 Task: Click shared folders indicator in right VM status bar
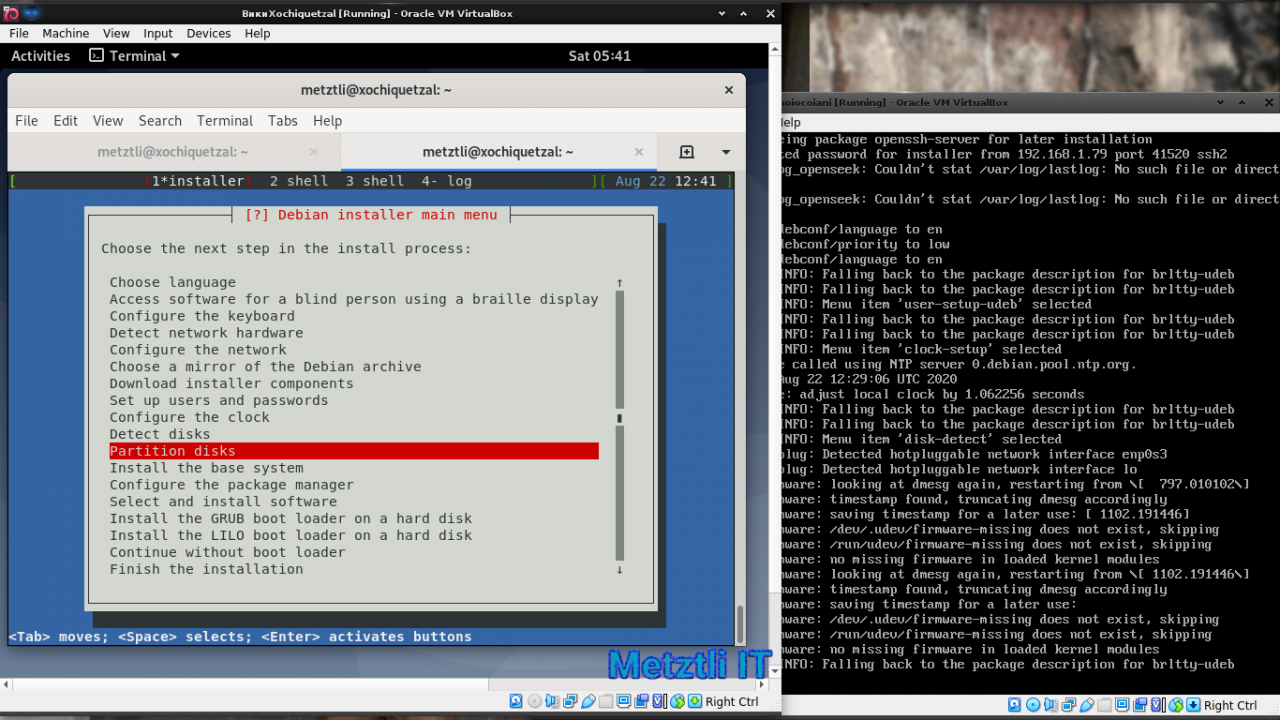pyautogui.click(x=1104, y=705)
